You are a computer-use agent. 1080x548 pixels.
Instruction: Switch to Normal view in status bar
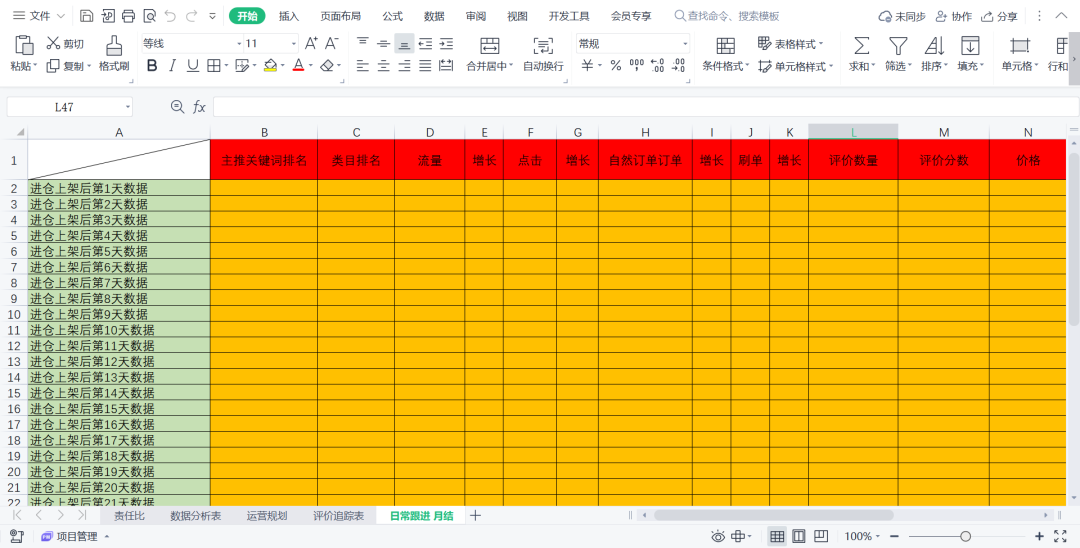coord(777,536)
